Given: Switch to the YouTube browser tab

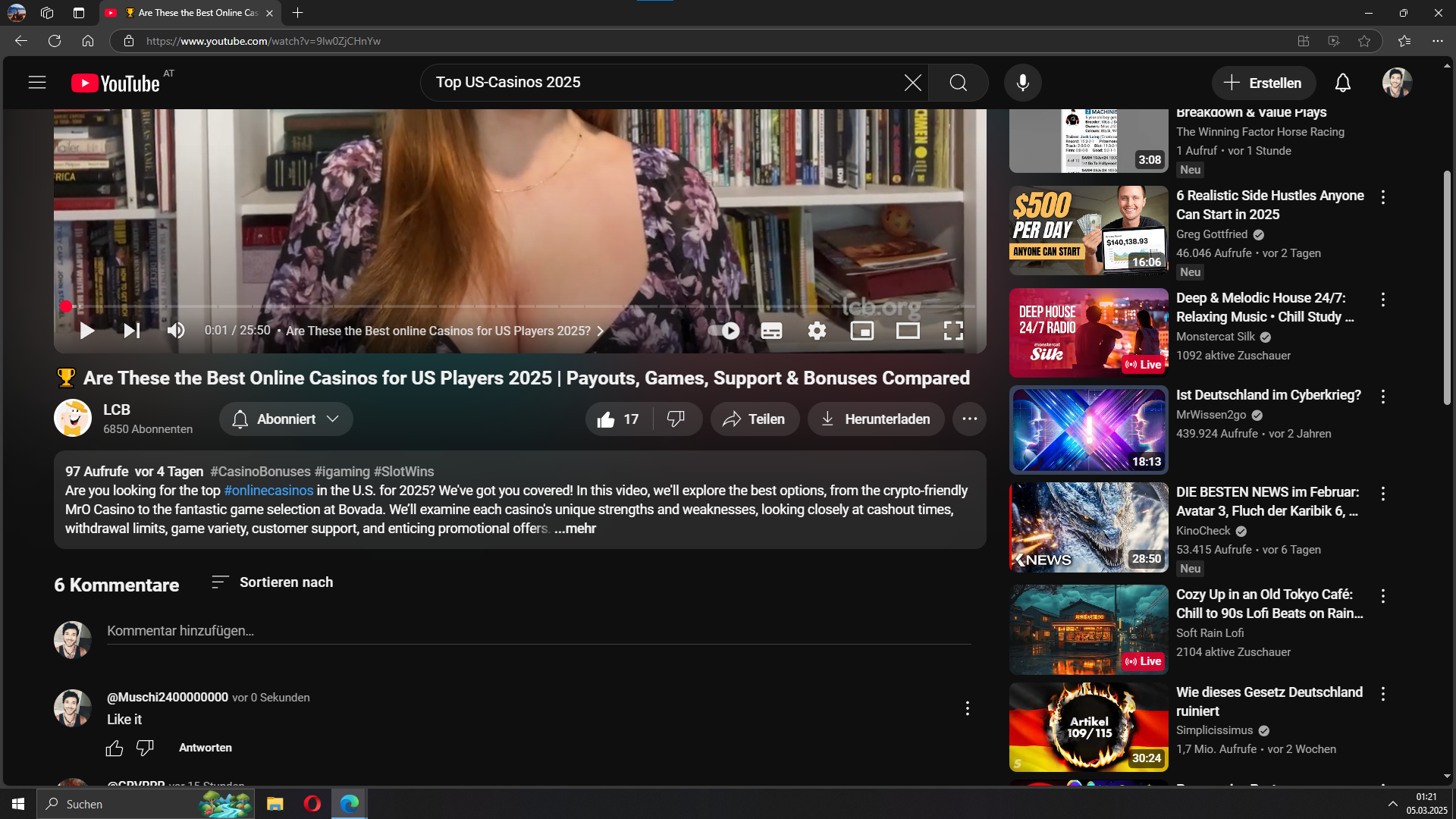Looking at the screenshot, I should pos(190,13).
